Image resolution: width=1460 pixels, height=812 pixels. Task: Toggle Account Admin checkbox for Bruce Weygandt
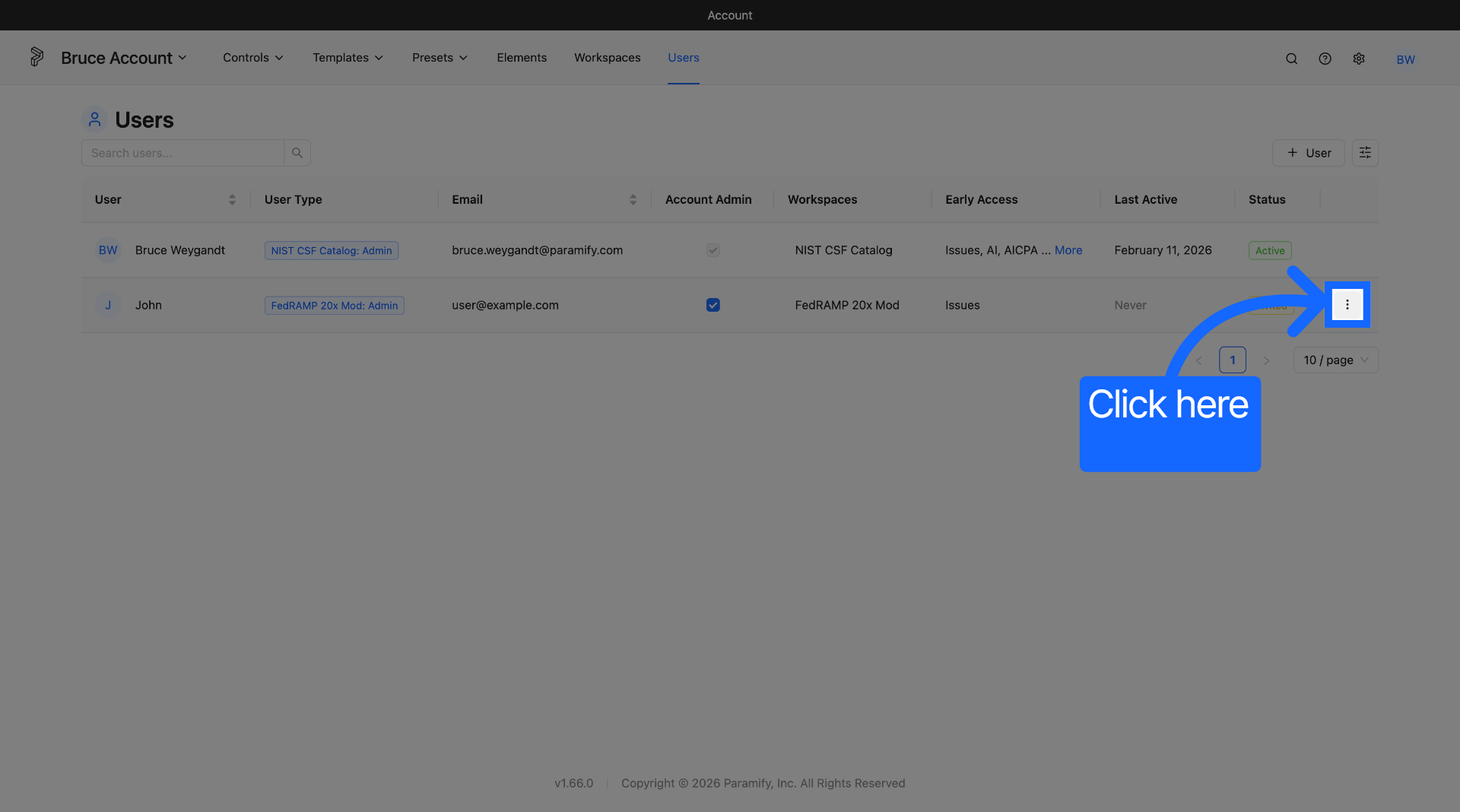tap(713, 250)
